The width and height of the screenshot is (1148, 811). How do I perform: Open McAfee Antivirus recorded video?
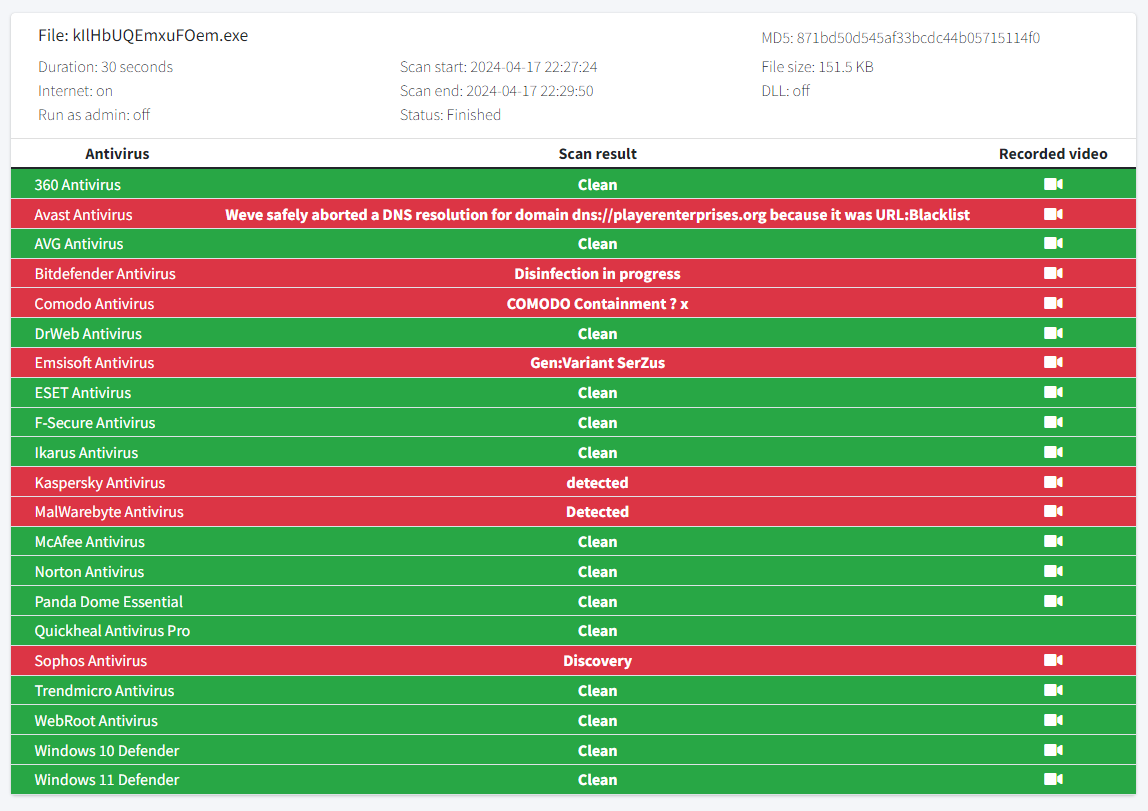(x=1053, y=542)
